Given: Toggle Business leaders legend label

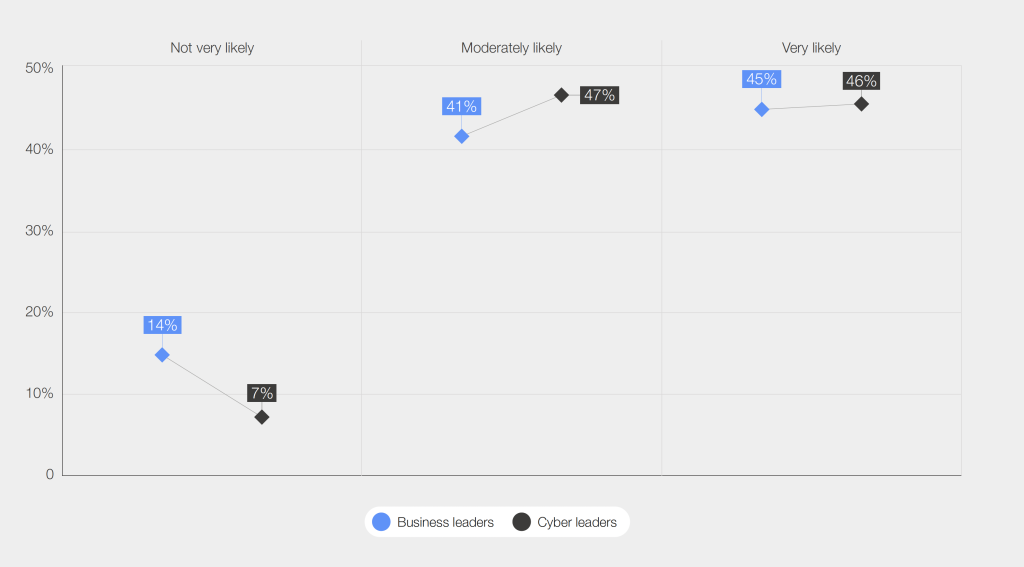Looking at the screenshot, I should pyautogui.click(x=445, y=522).
